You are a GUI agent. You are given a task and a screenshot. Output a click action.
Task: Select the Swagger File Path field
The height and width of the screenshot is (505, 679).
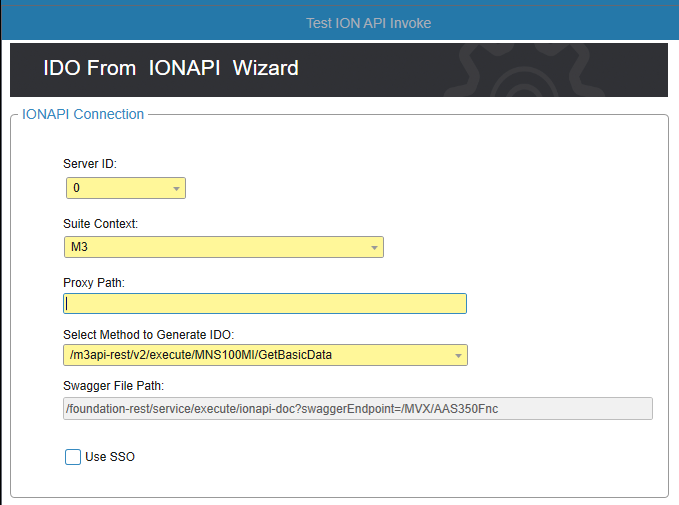click(x=358, y=409)
